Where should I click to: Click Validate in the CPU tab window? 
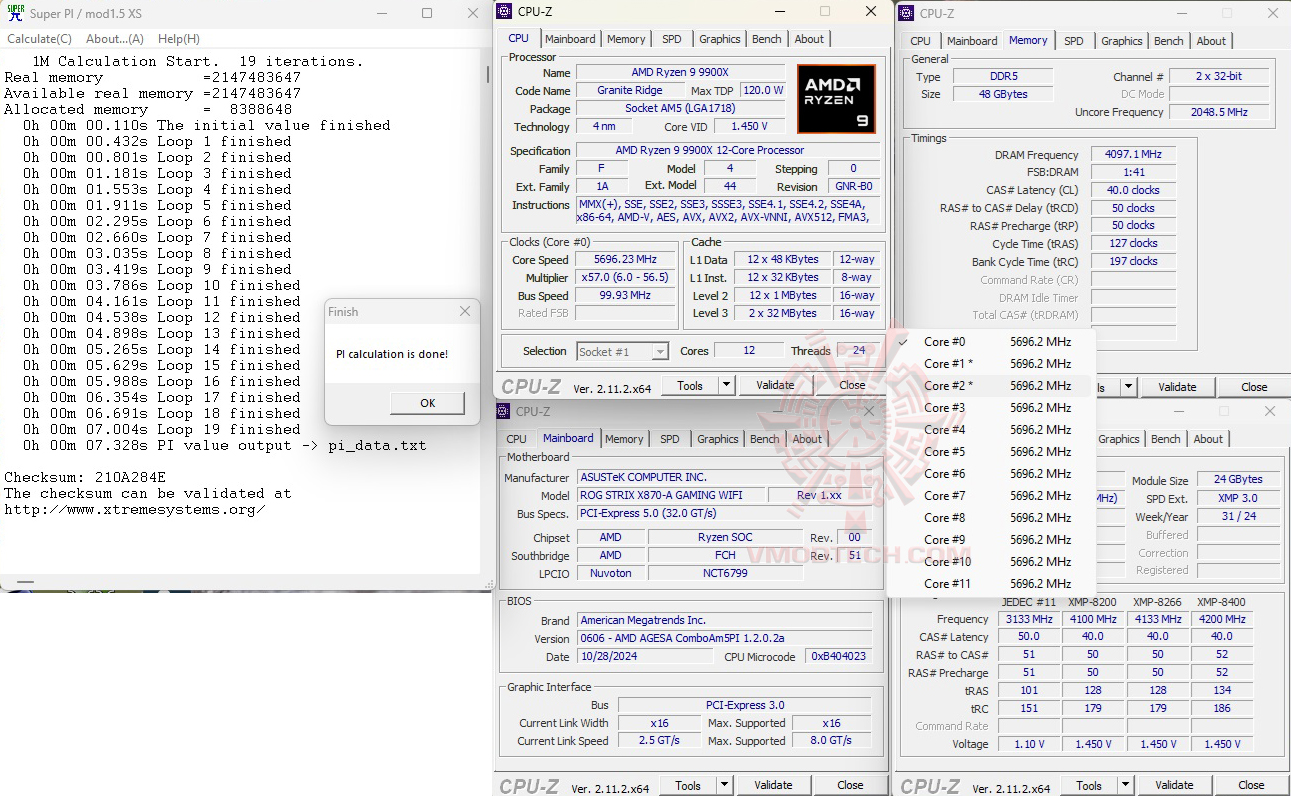pos(775,385)
